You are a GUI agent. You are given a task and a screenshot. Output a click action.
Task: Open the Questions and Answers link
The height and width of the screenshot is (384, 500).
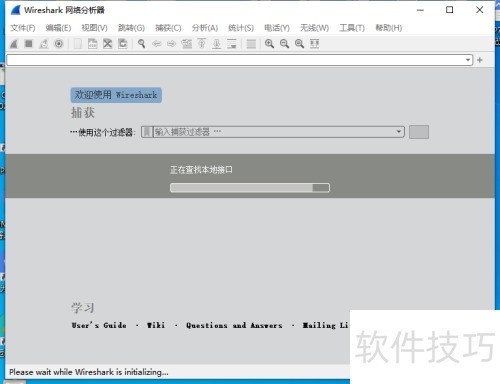[234, 325]
